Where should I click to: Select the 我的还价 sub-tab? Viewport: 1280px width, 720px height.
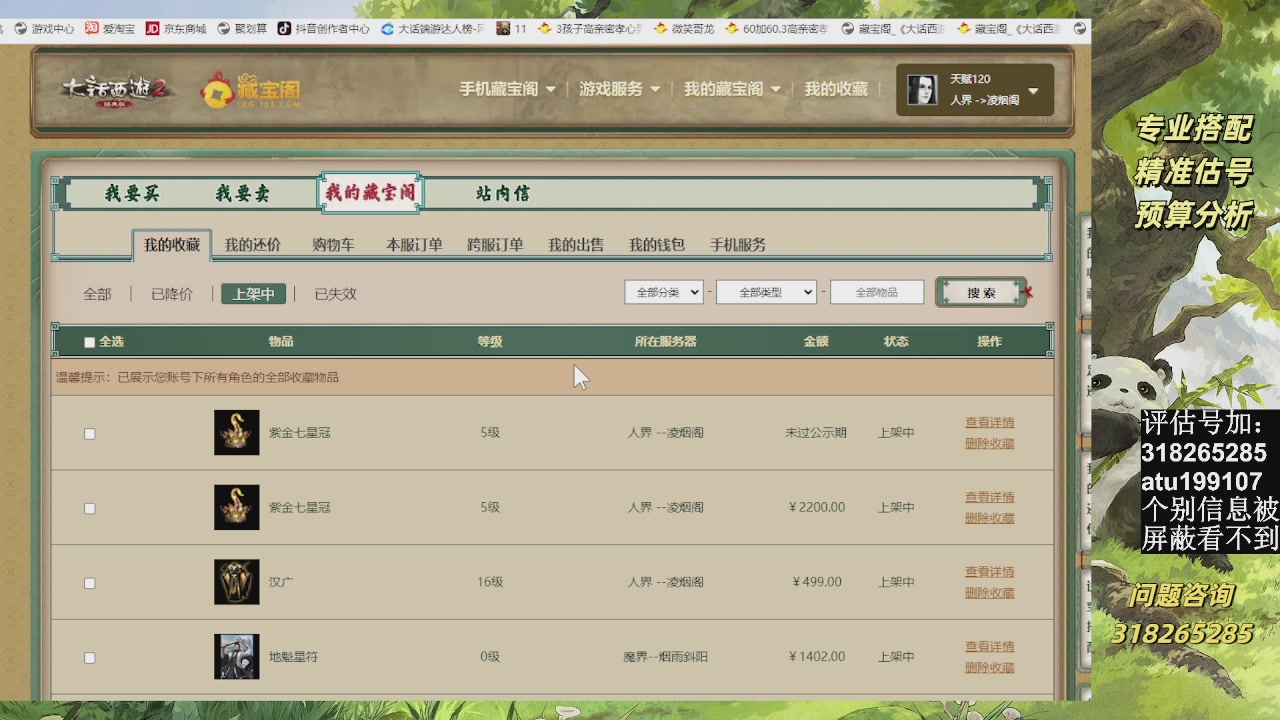tap(252, 245)
